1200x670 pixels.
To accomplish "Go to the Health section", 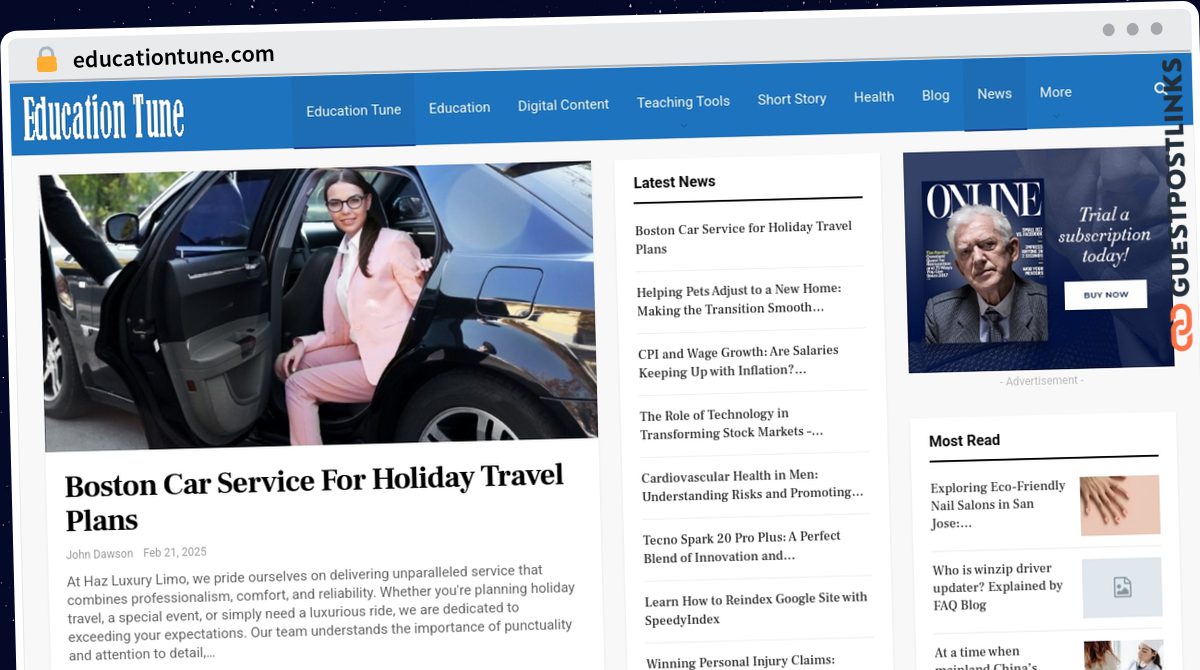I will (874, 97).
